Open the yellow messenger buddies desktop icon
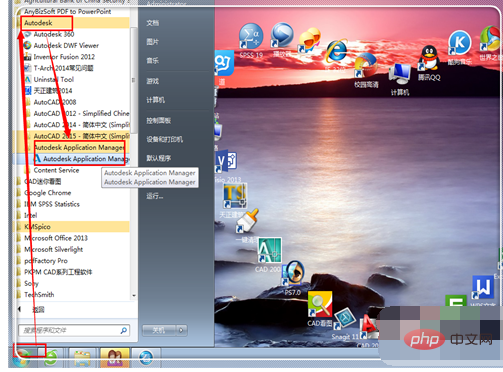Viewport: 503px width, 372px height. pyautogui.click(x=310, y=40)
